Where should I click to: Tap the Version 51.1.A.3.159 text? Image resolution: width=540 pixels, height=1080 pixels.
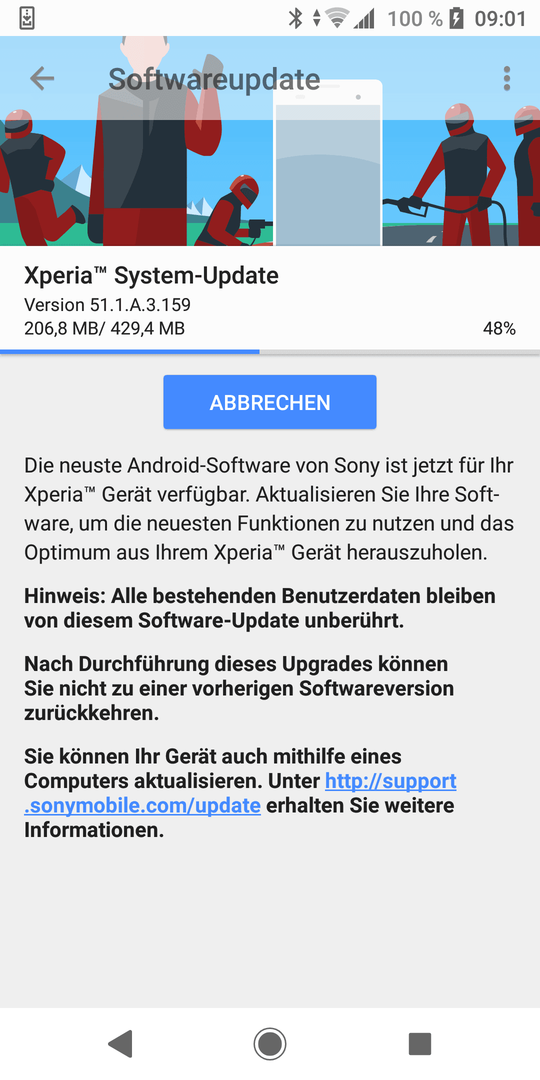coord(107,304)
